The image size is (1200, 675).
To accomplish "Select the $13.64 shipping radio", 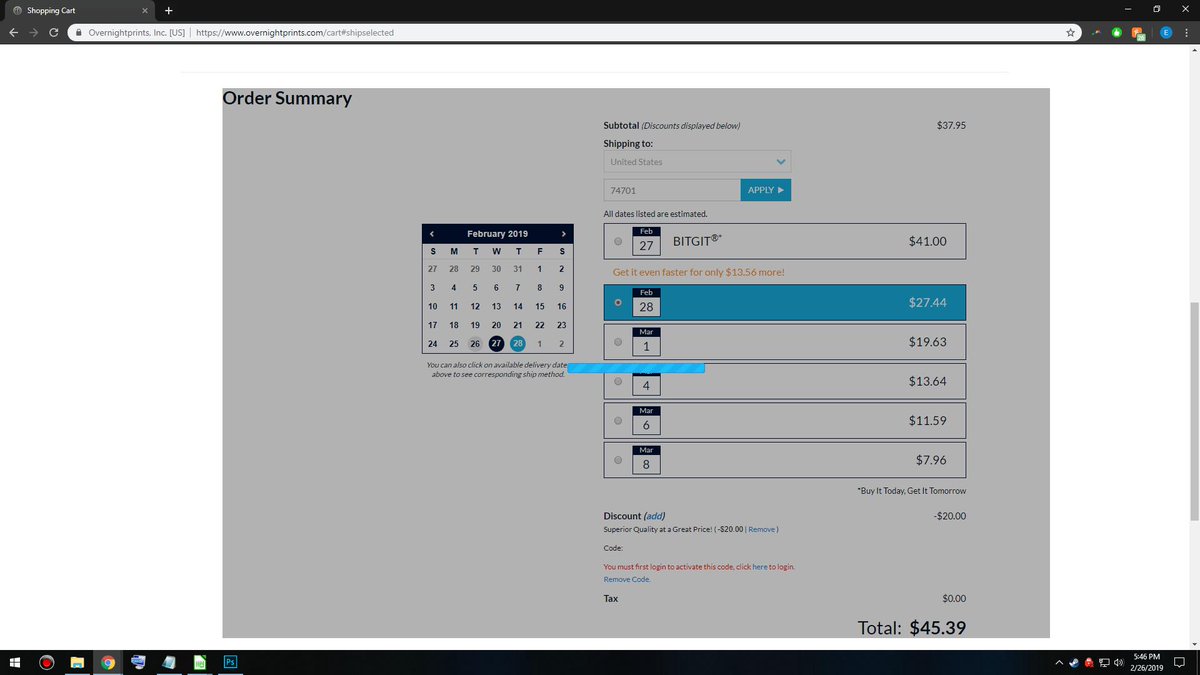I will point(618,381).
